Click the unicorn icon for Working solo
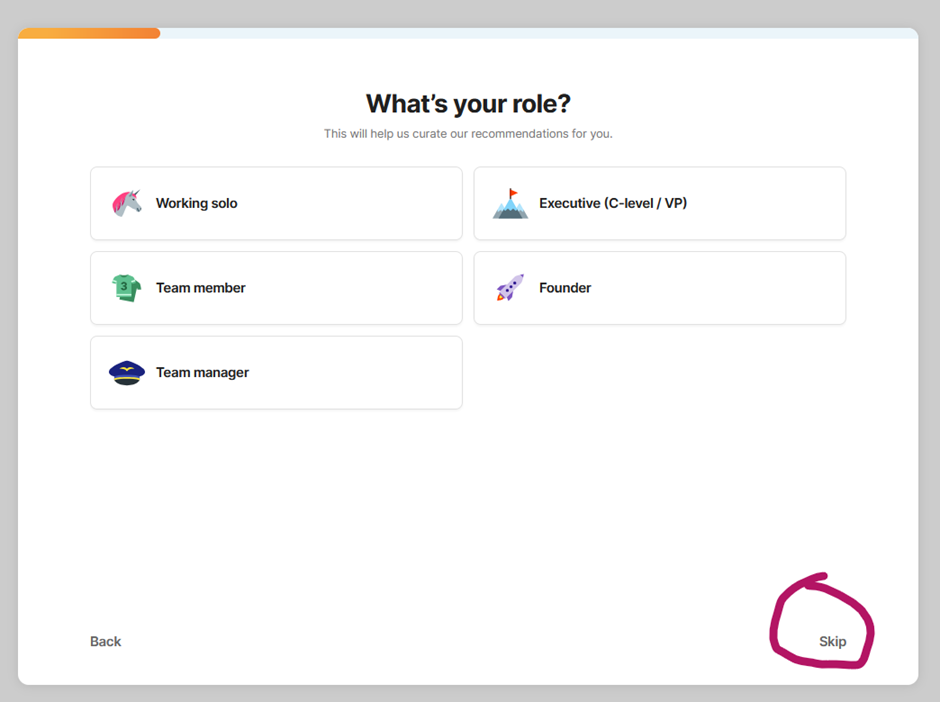The image size is (940, 702). pyautogui.click(x=126, y=203)
